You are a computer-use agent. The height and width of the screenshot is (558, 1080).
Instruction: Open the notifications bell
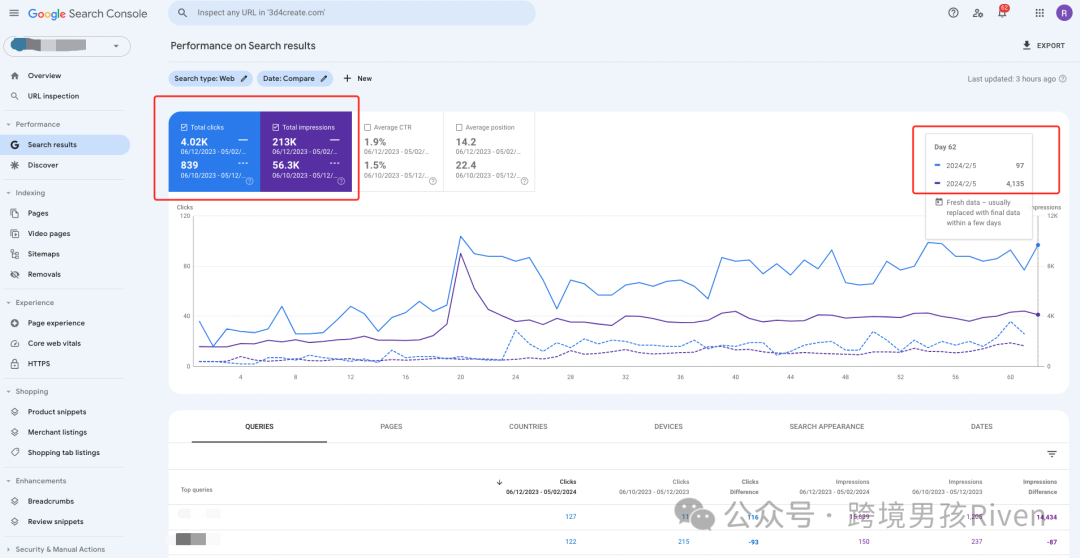coord(1002,13)
